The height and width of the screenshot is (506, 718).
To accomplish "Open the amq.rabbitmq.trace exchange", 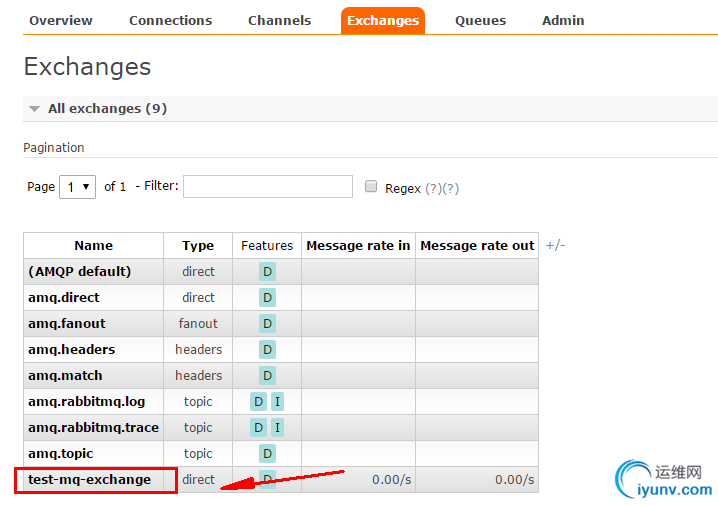I will tap(91, 427).
